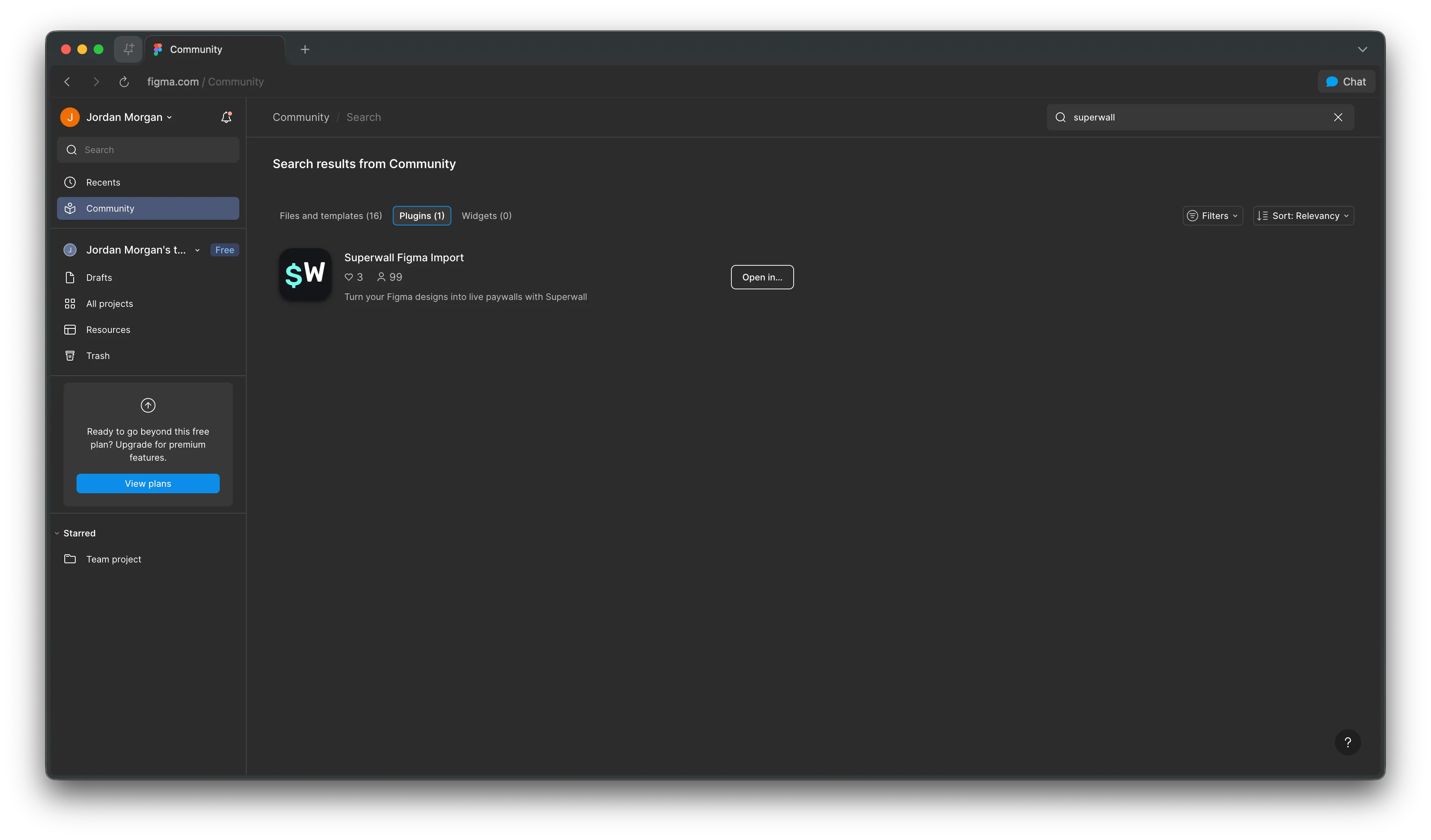The width and height of the screenshot is (1431, 840).
Task: Click the superwall search field
Action: point(1200,117)
